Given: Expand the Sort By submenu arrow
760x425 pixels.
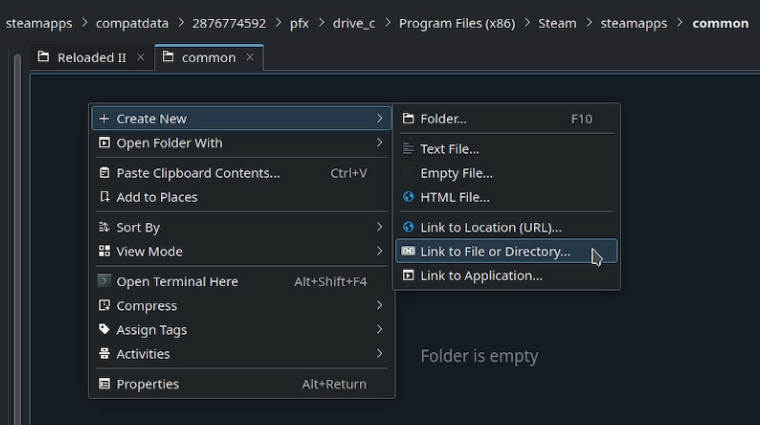Looking at the screenshot, I should click(x=380, y=227).
